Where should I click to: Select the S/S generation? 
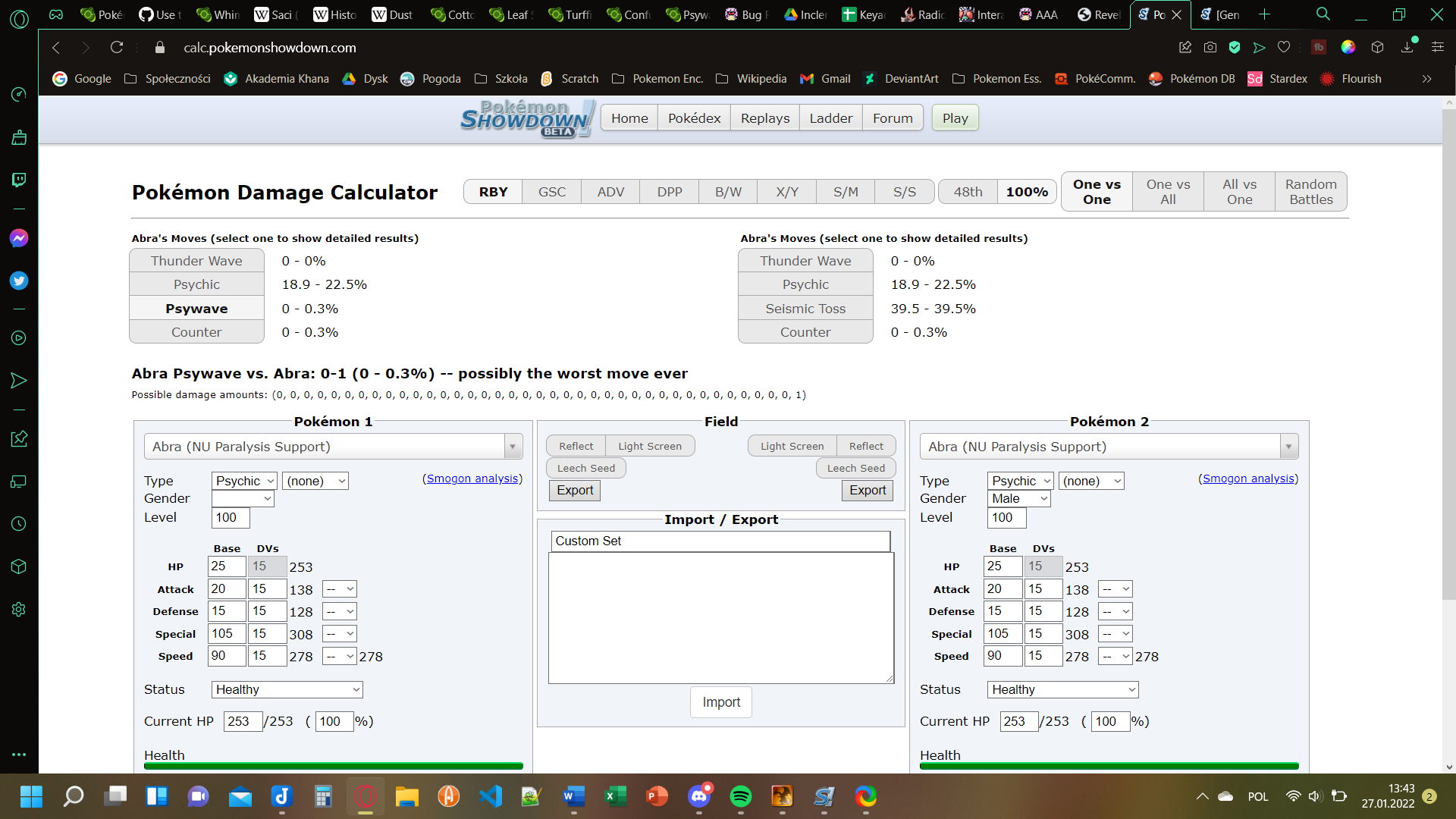point(904,192)
